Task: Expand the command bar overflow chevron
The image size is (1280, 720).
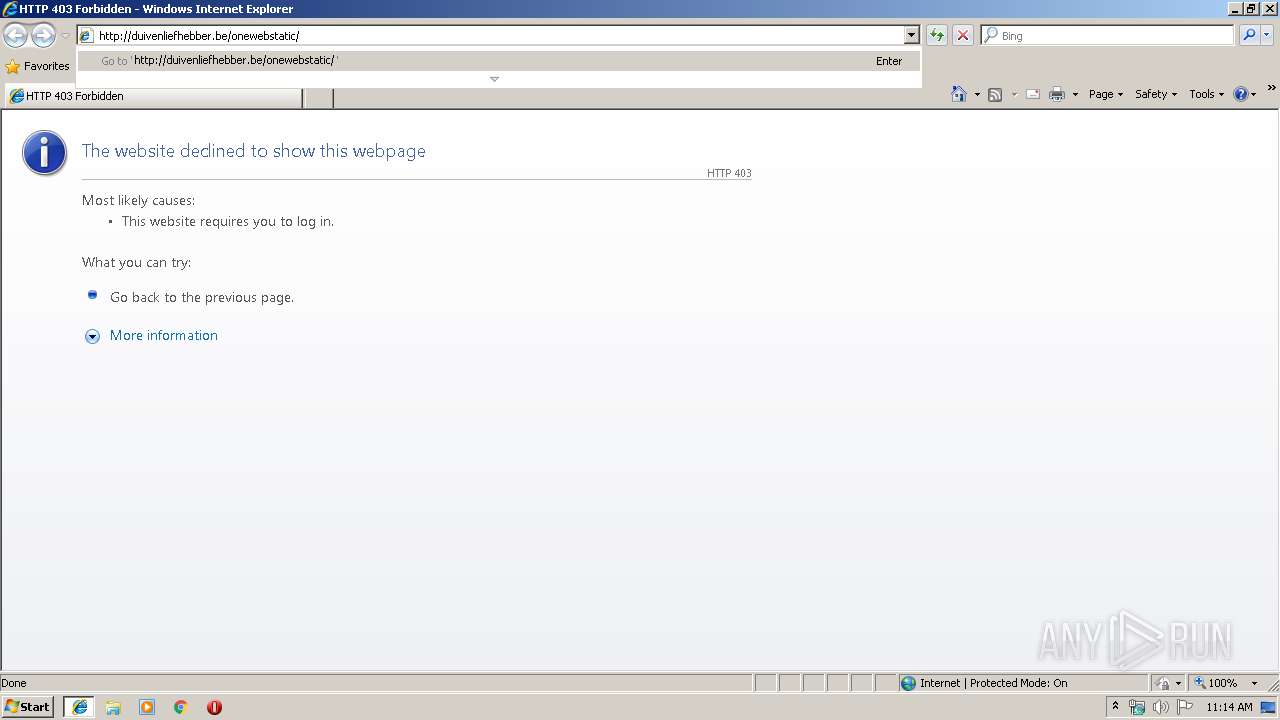Action: 1271,88
